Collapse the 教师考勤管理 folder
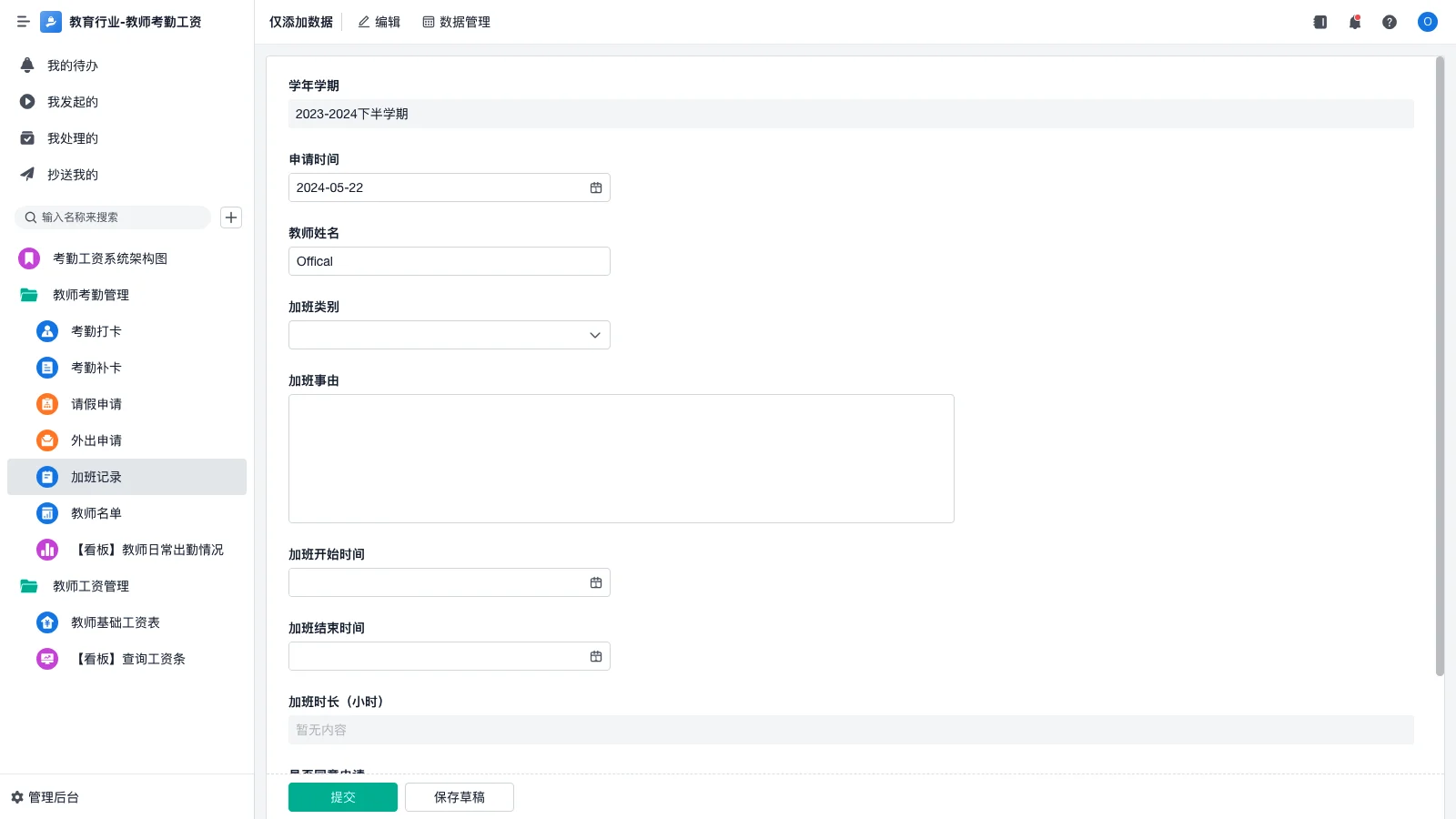 [90, 295]
